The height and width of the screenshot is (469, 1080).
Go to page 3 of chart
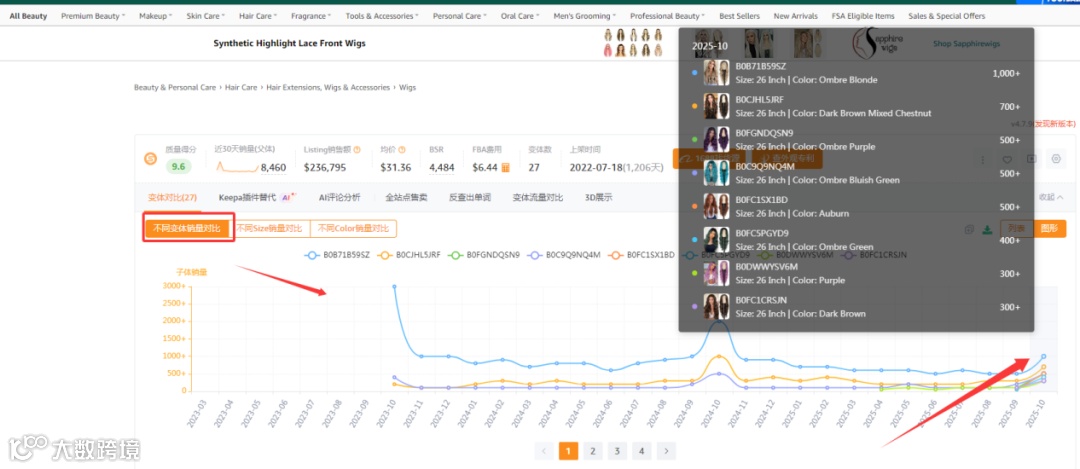(x=616, y=451)
